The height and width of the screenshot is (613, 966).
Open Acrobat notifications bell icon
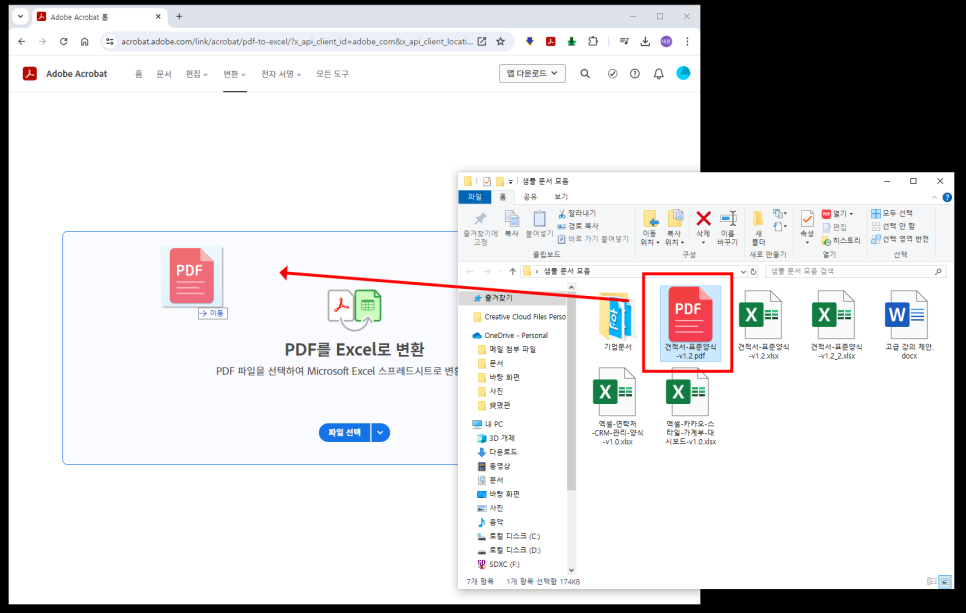coord(659,74)
